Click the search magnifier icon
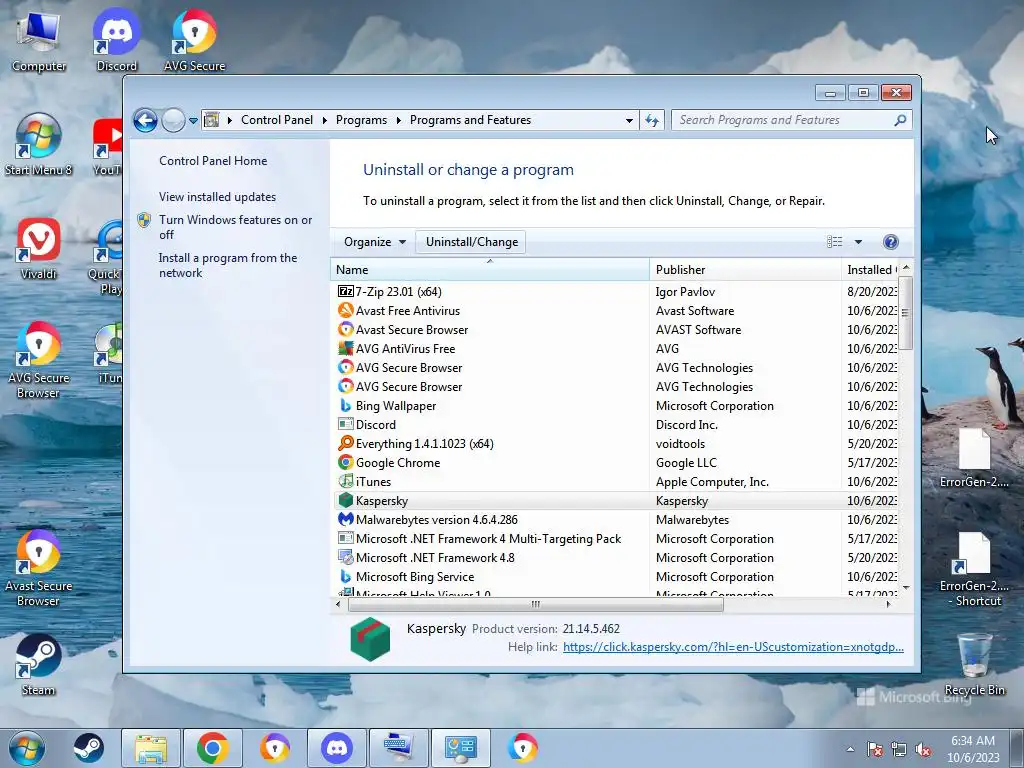Image resolution: width=1024 pixels, height=768 pixels. (x=900, y=120)
